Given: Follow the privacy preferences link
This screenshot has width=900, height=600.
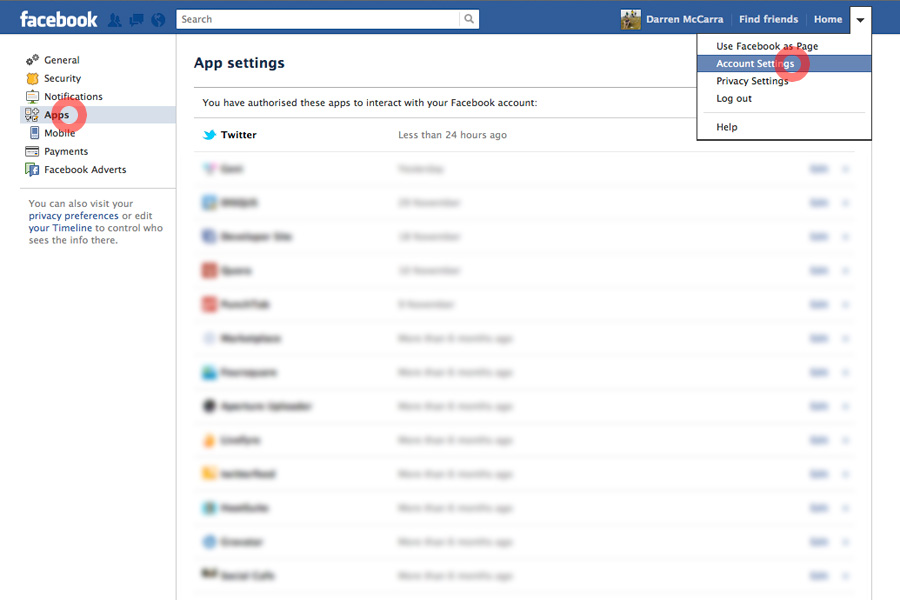Looking at the screenshot, I should tap(73, 216).
